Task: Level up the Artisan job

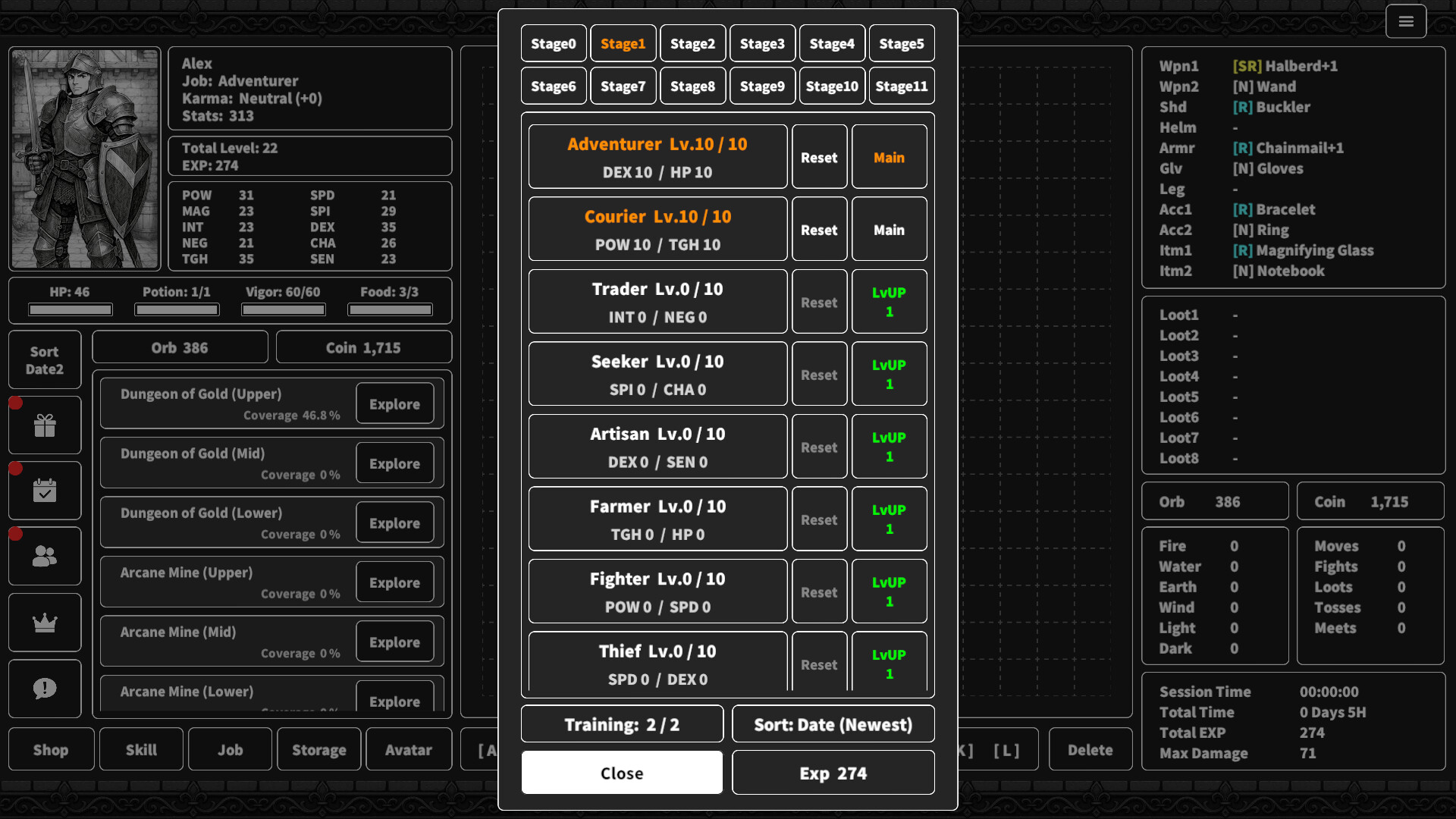Action: 889,447
